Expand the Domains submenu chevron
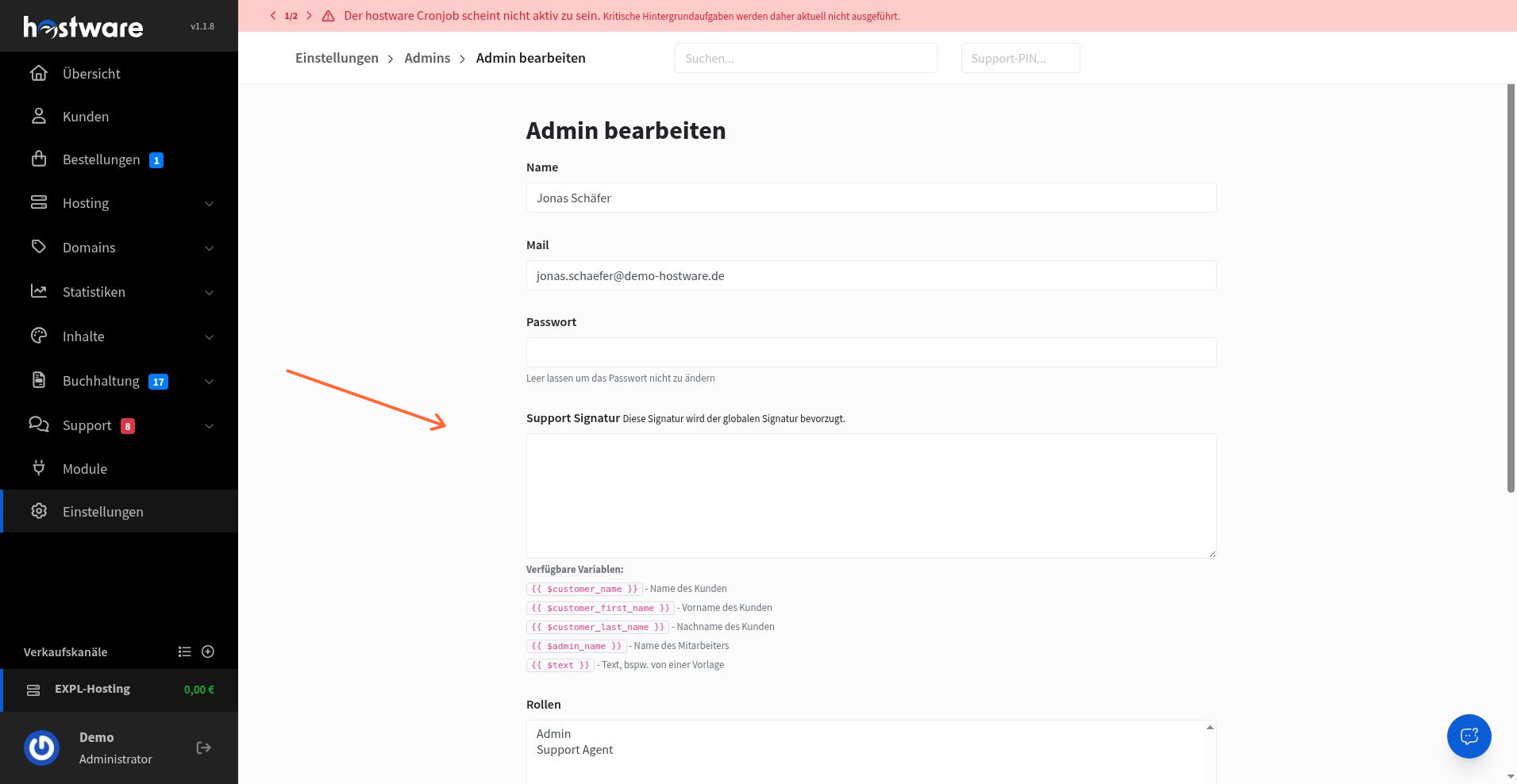 pos(210,248)
